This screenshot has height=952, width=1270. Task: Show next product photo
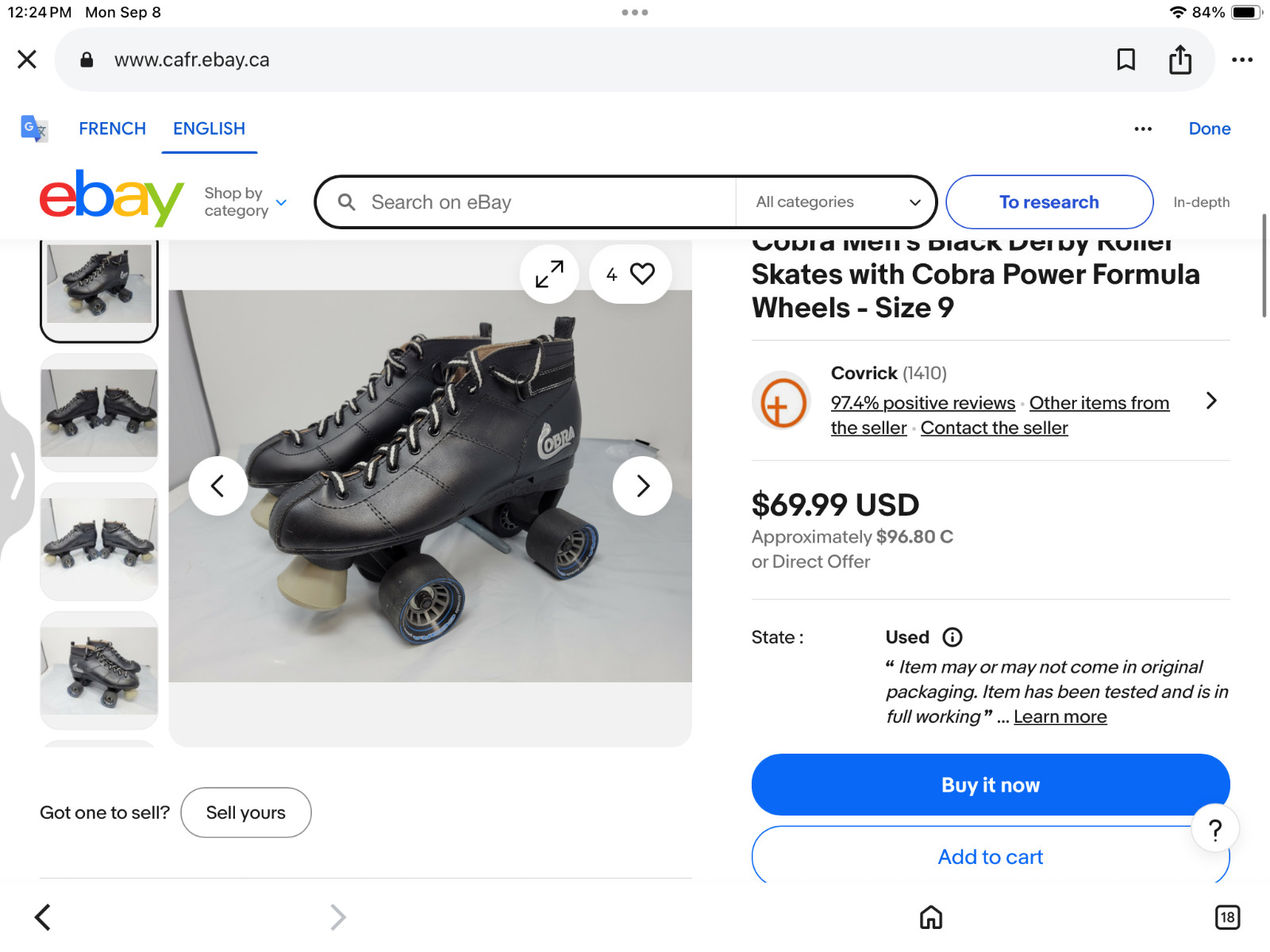(x=642, y=486)
